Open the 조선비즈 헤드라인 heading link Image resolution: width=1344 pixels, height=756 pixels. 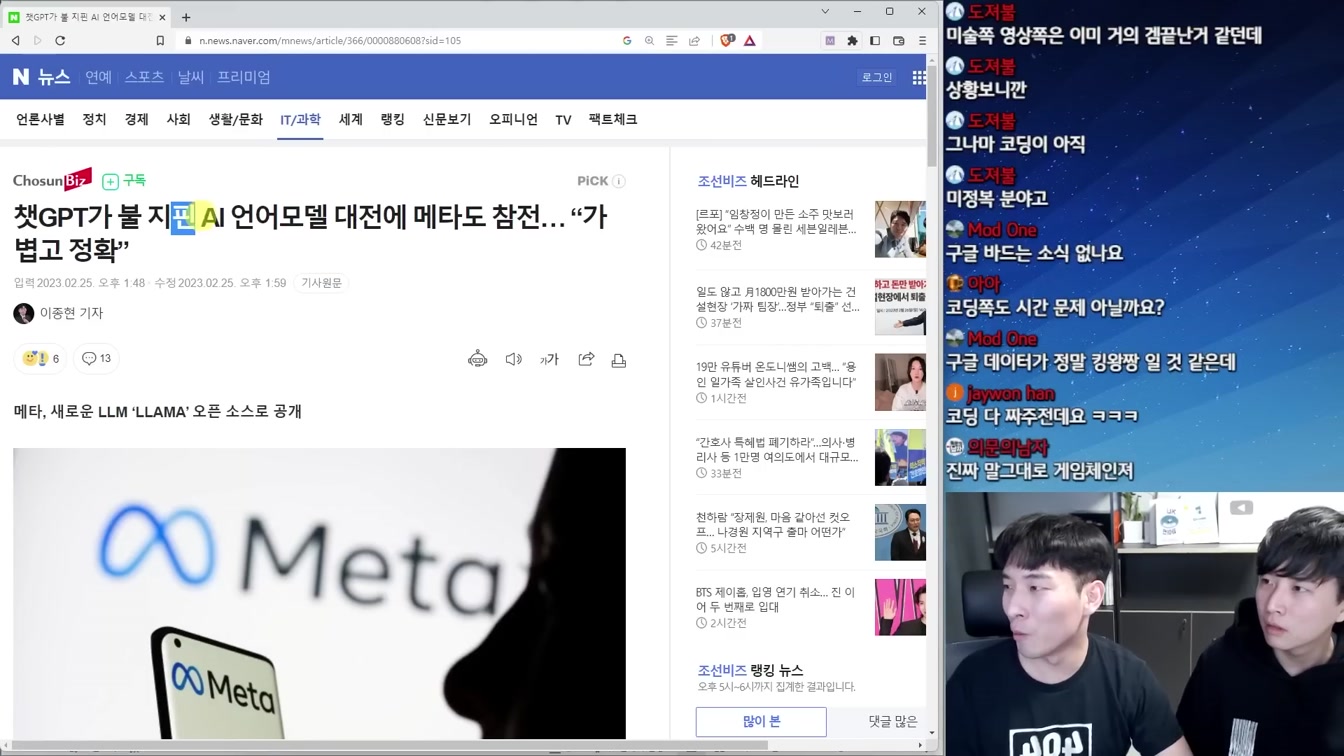click(748, 181)
